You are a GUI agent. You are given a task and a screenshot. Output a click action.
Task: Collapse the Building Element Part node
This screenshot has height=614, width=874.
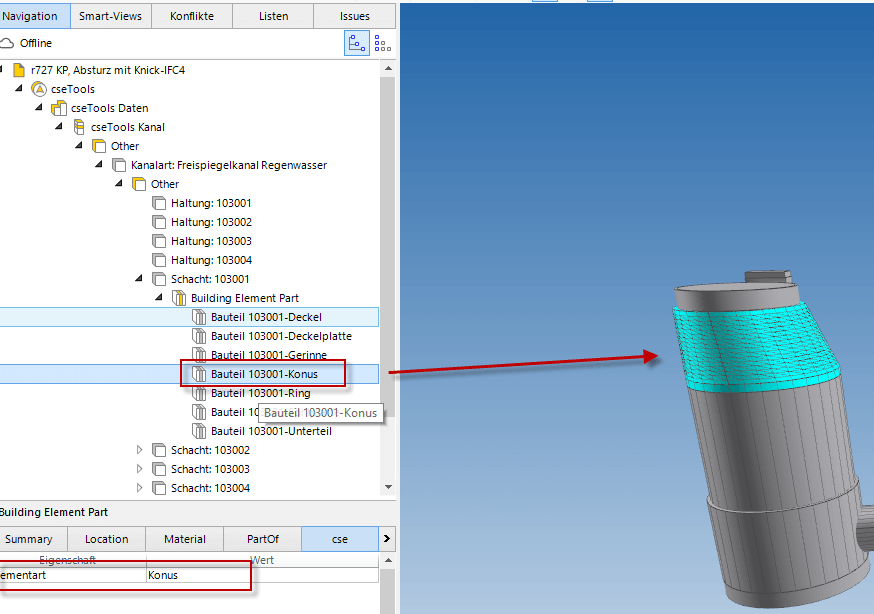pos(160,298)
